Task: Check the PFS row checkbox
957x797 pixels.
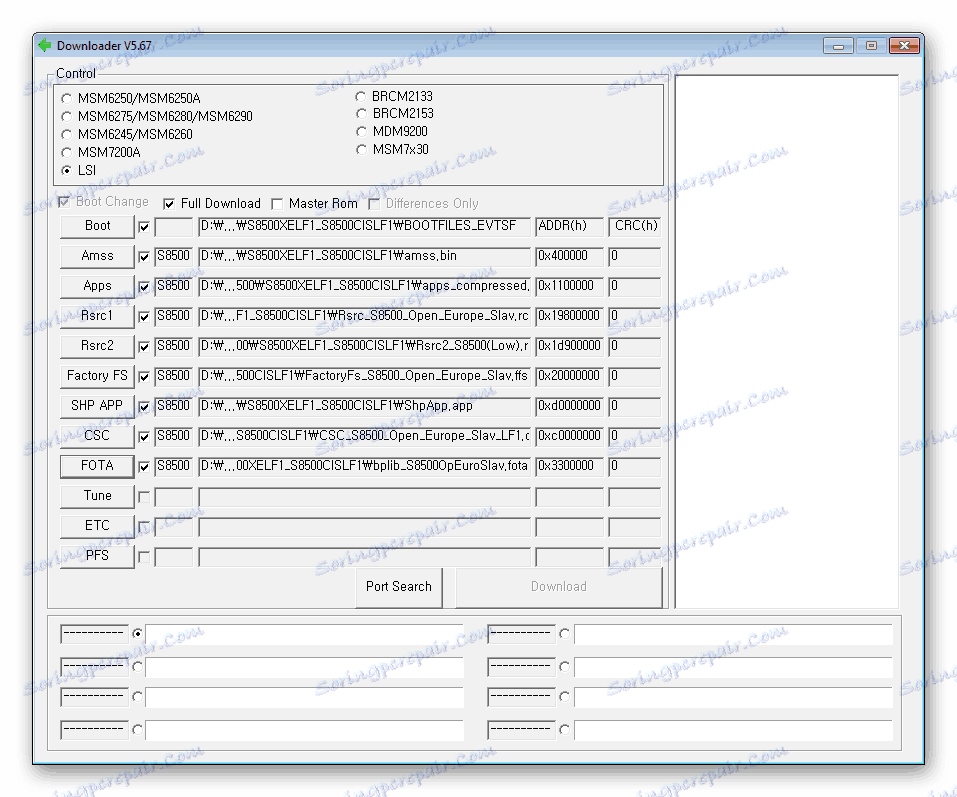Action: coord(144,557)
